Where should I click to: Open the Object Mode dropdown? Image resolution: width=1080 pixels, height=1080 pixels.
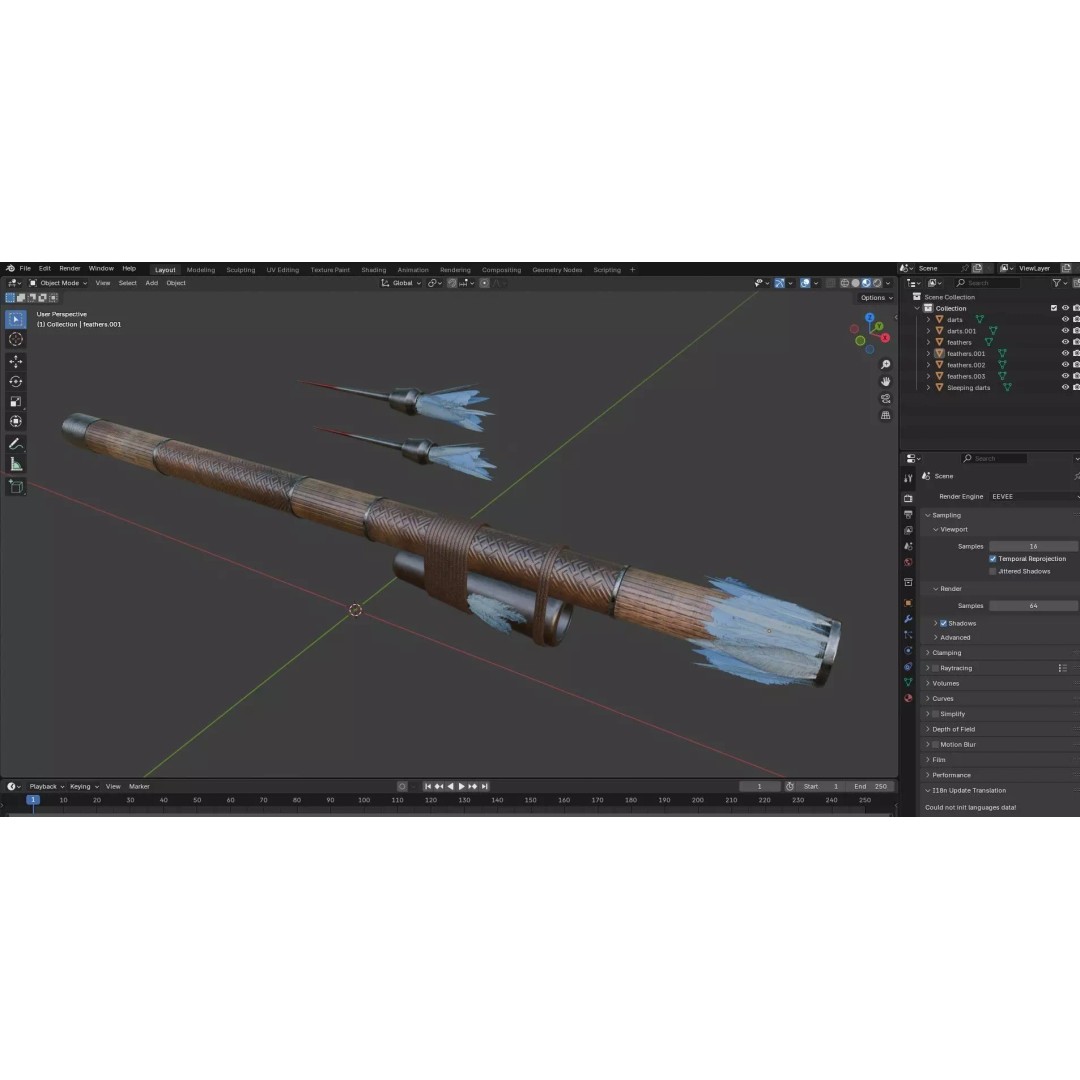point(58,283)
